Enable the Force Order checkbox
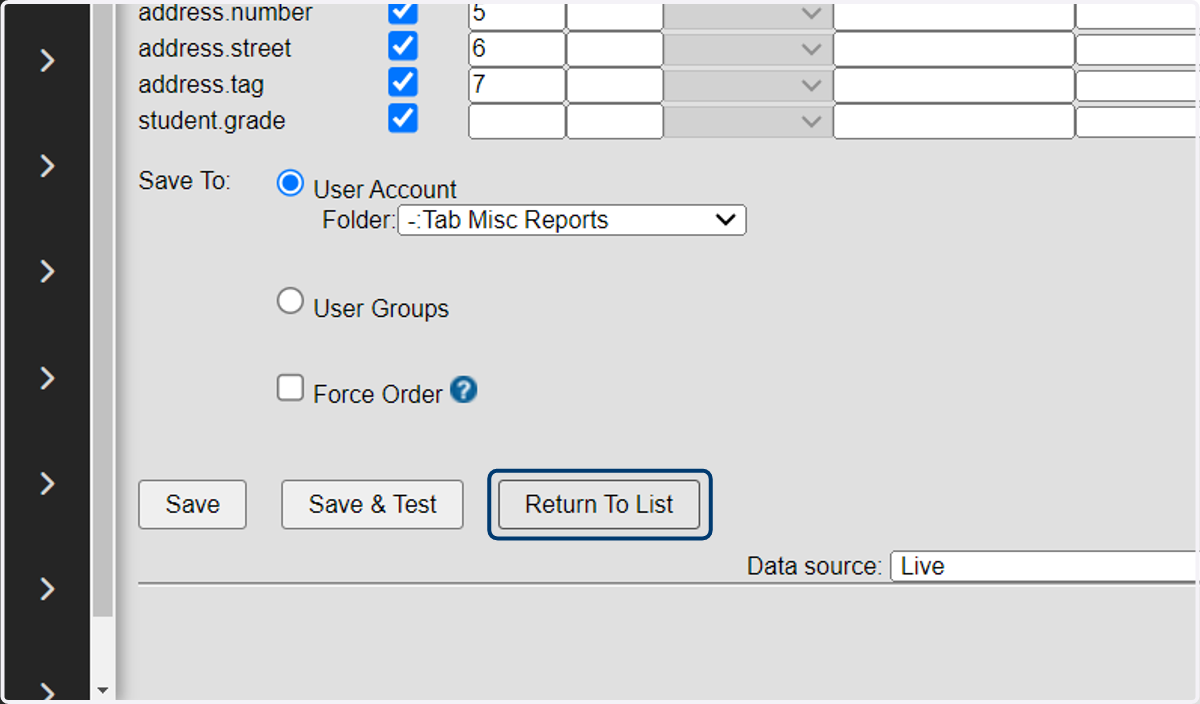This screenshot has width=1200, height=704. [290, 388]
